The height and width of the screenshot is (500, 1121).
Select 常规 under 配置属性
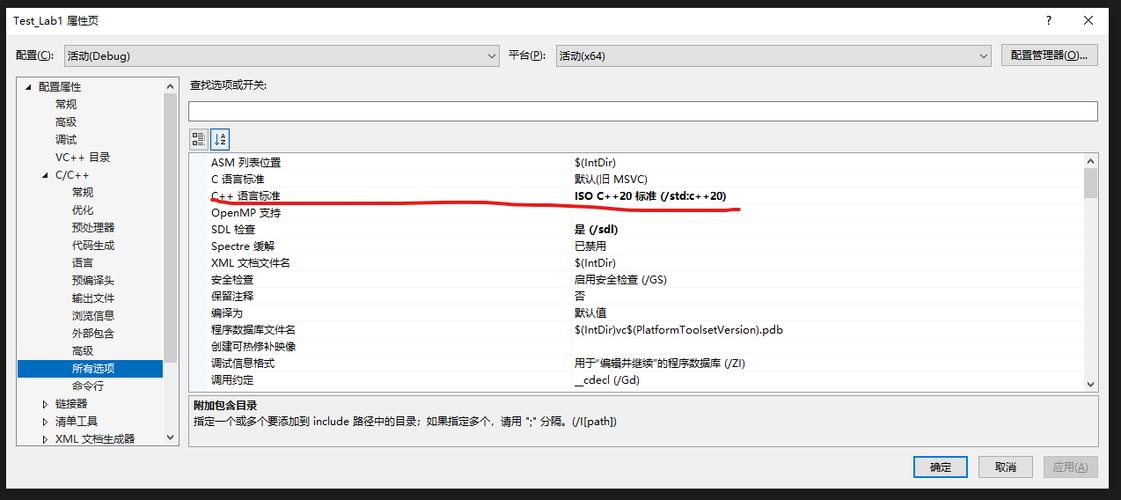point(66,104)
